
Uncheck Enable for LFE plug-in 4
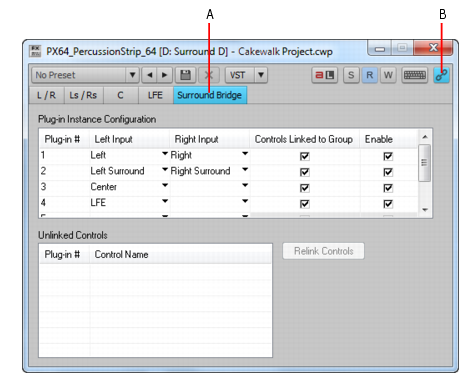[388, 204]
